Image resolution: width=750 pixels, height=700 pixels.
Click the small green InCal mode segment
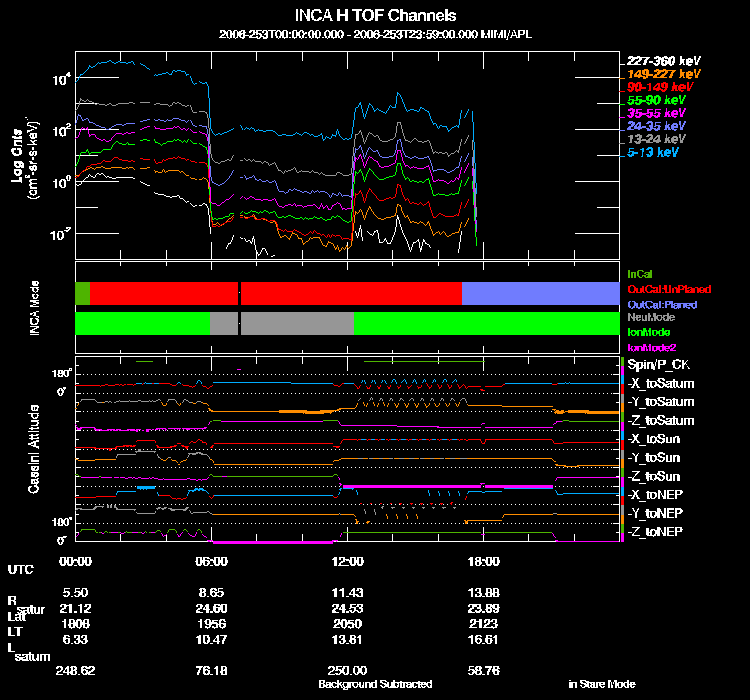click(x=82, y=293)
